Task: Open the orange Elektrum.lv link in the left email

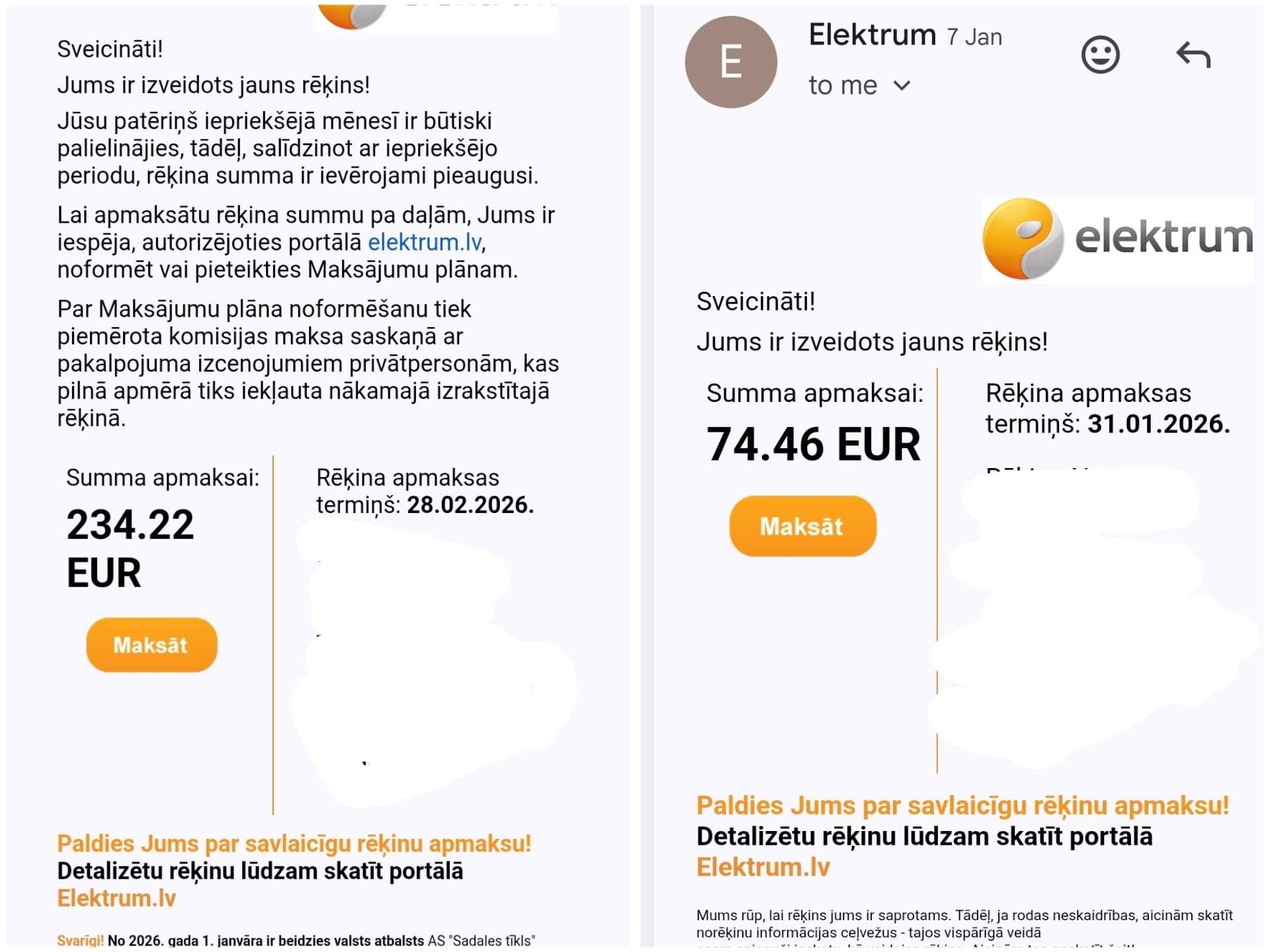Action: pyautogui.click(x=116, y=898)
